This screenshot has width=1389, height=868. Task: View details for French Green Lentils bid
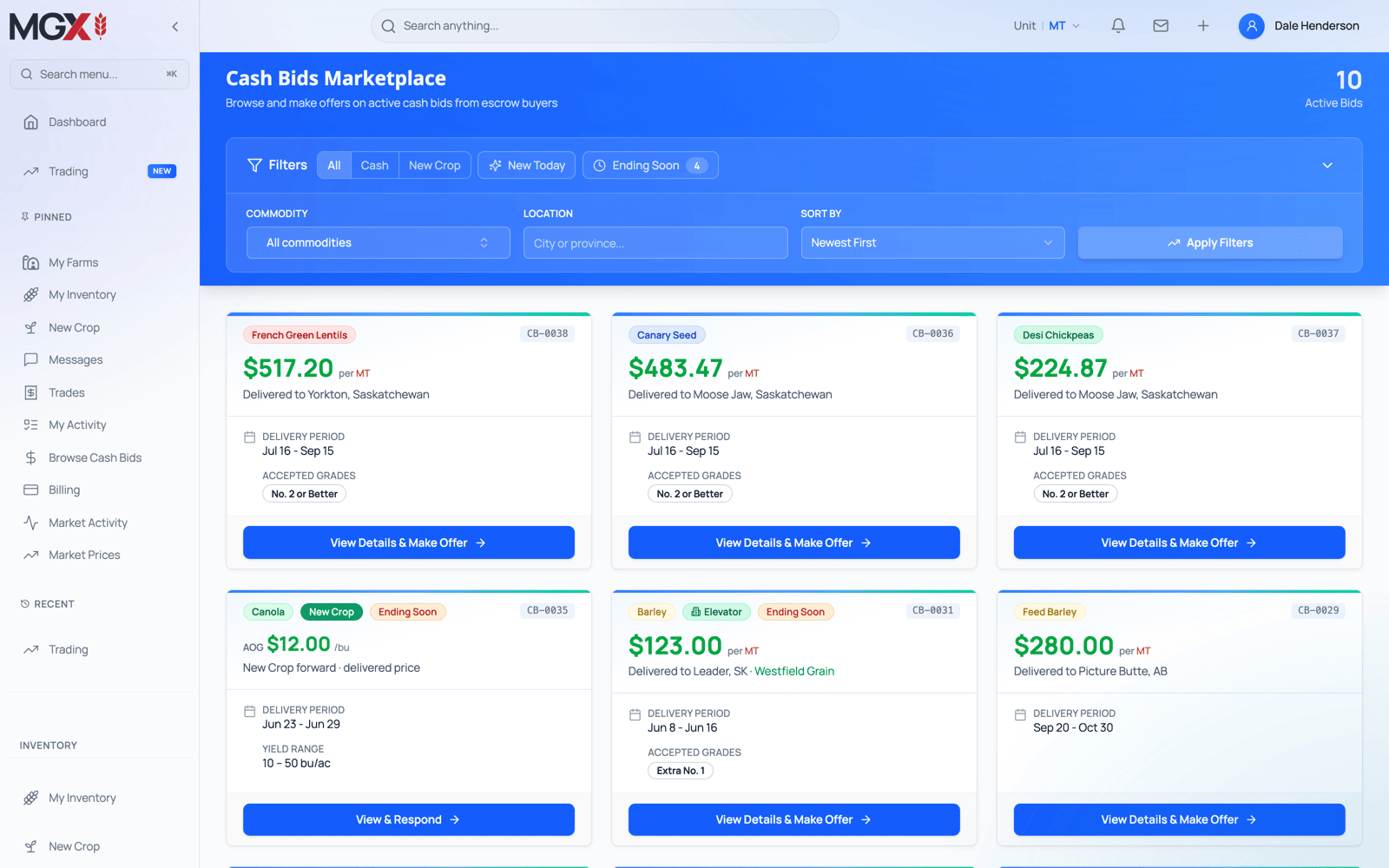[409, 542]
